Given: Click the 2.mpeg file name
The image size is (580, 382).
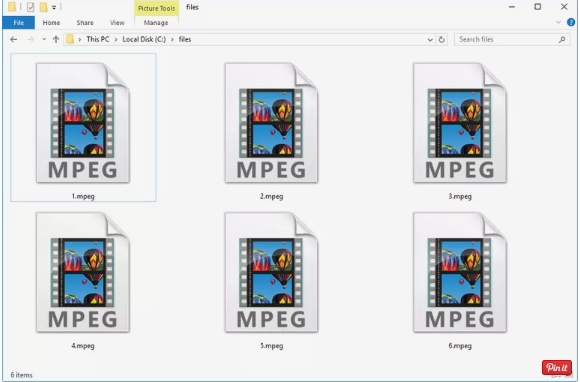Looking at the screenshot, I should point(271,196).
